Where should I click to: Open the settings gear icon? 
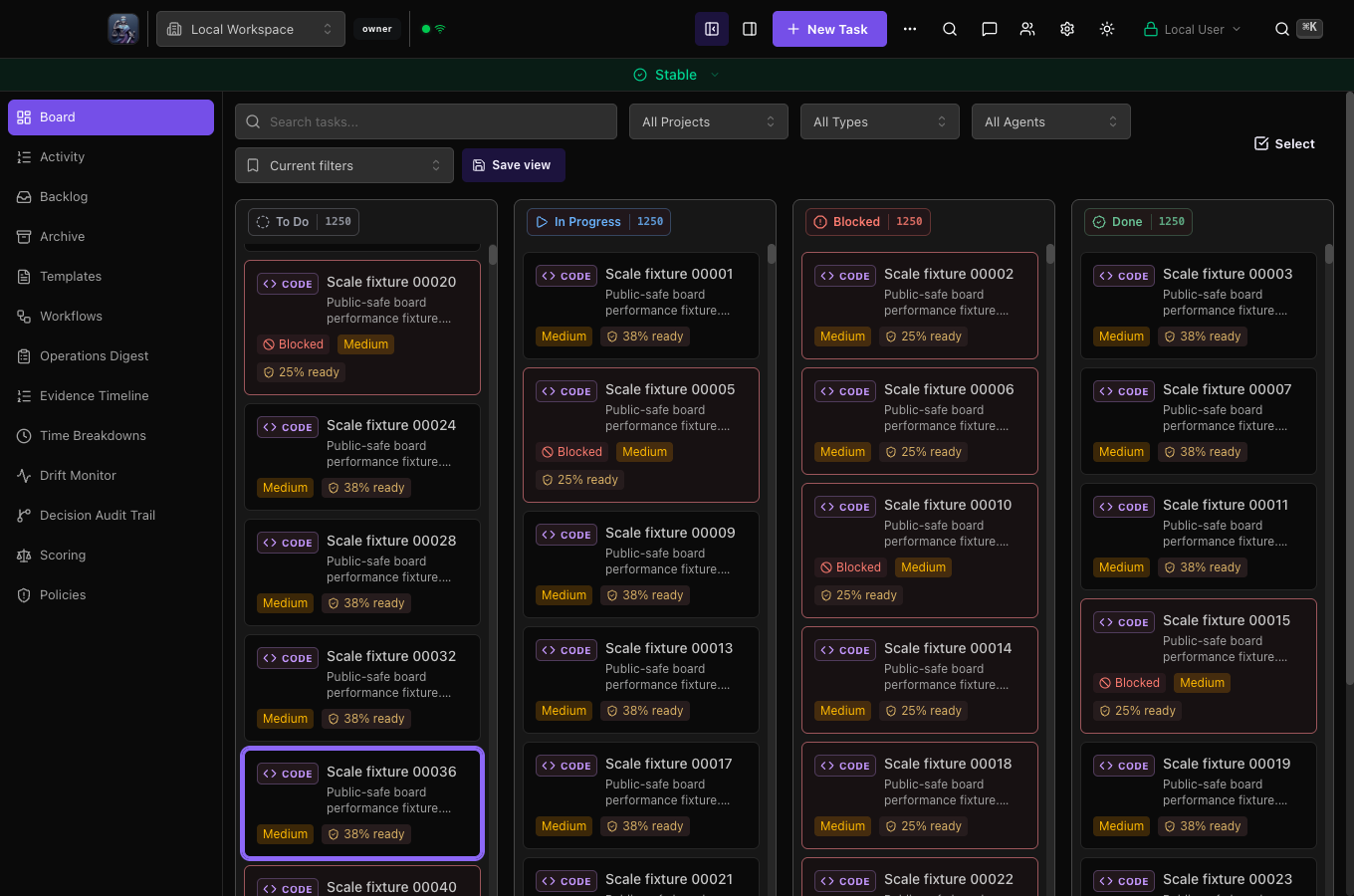click(x=1067, y=29)
